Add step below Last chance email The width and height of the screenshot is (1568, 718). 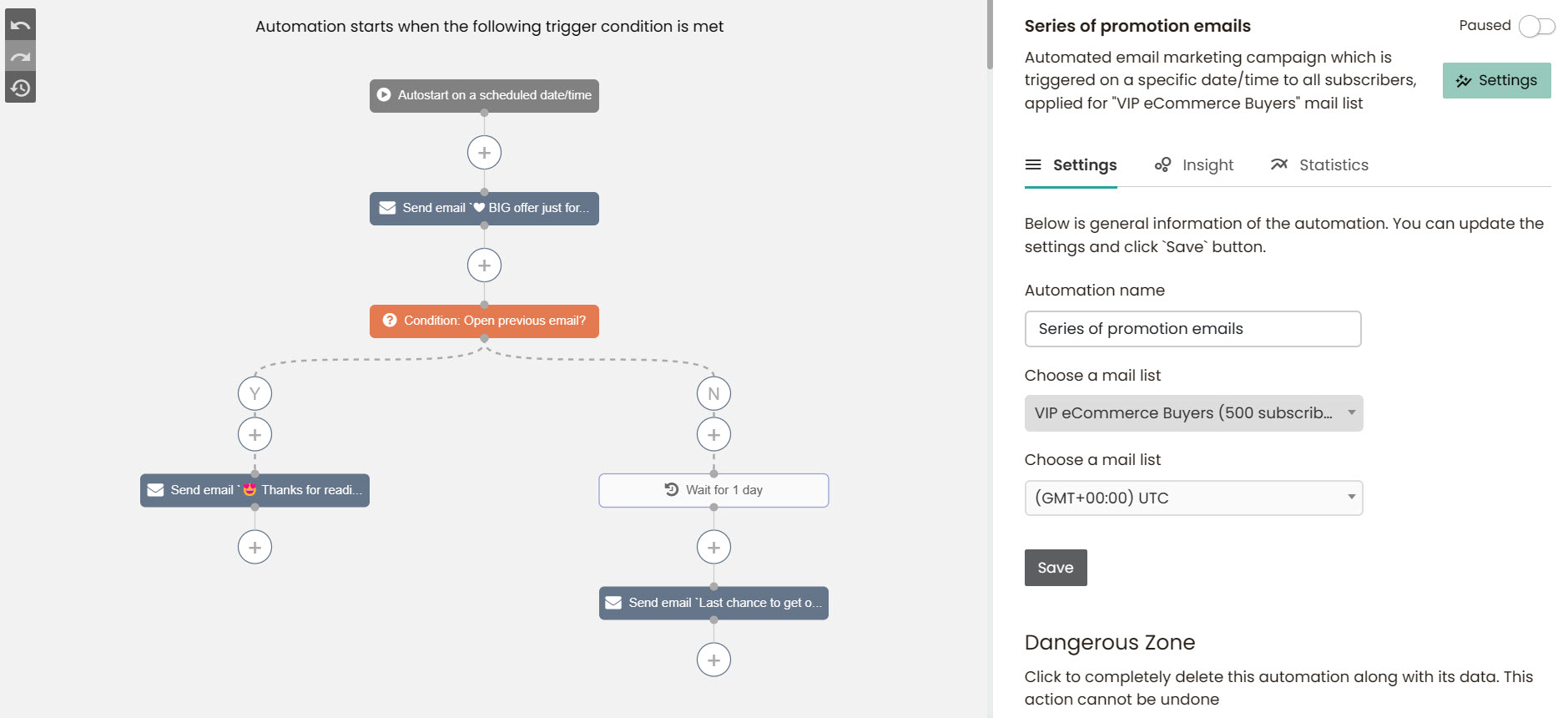pyautogui.click(x=713, y=660)
